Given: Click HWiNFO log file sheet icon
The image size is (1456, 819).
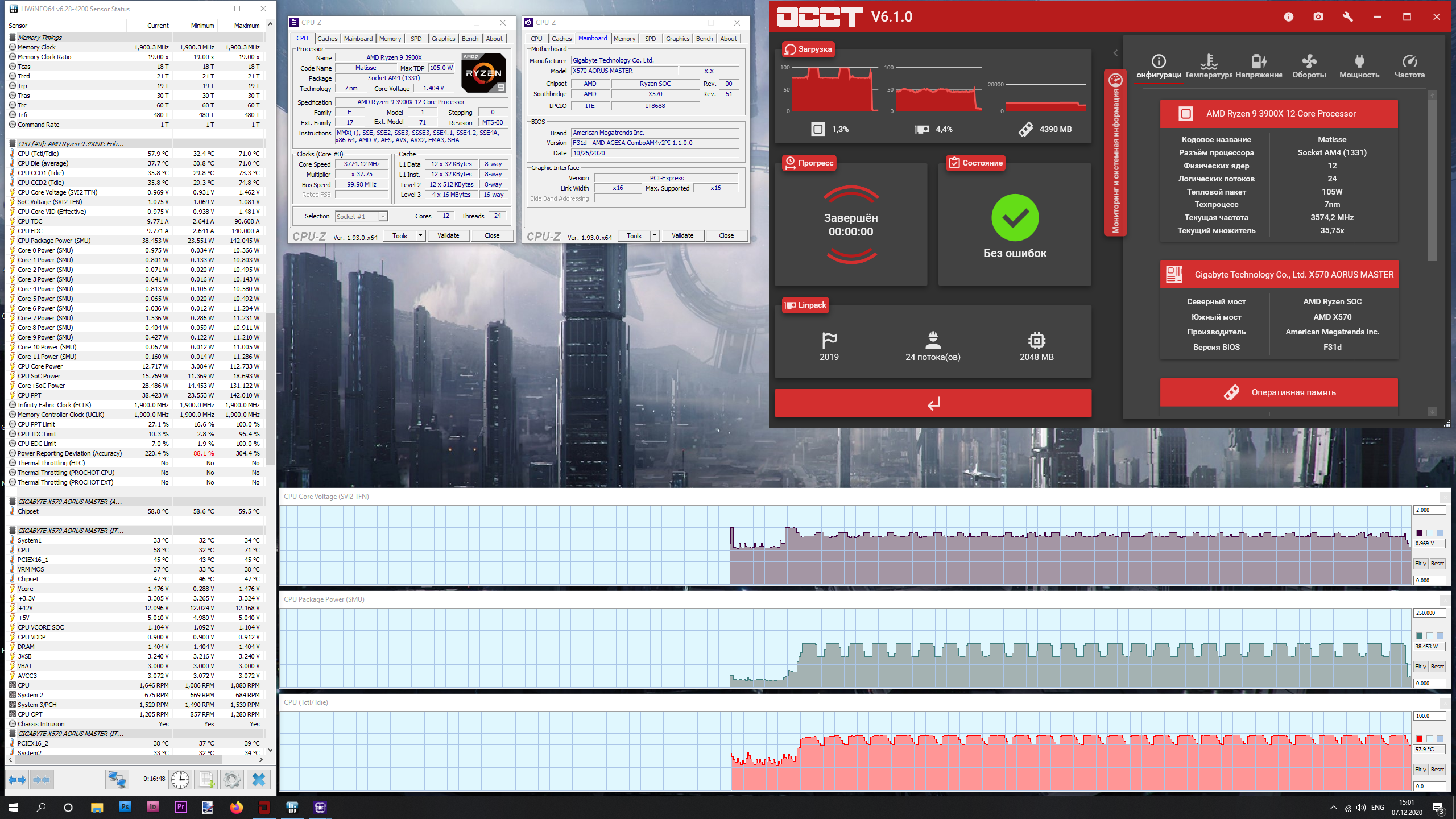Looking at the screenshot, I should tap(205, 779).
